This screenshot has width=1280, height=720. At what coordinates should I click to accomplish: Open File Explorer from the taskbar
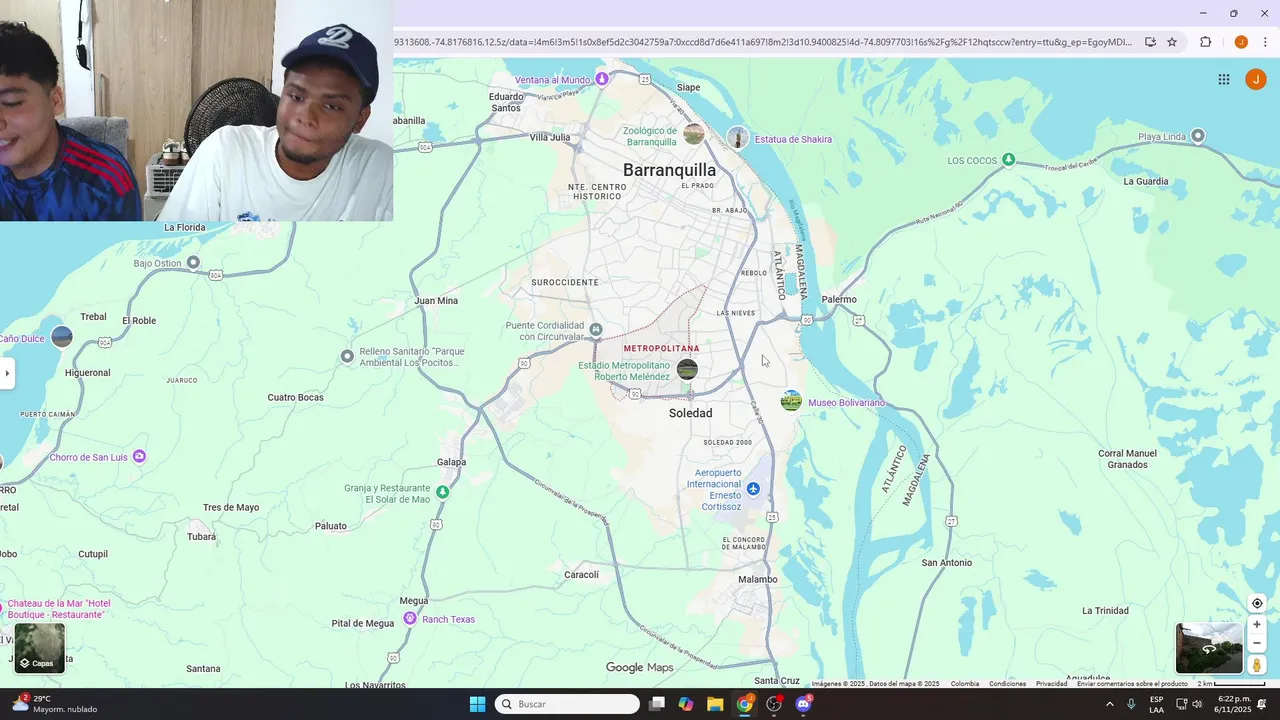(x=715, y=704)
